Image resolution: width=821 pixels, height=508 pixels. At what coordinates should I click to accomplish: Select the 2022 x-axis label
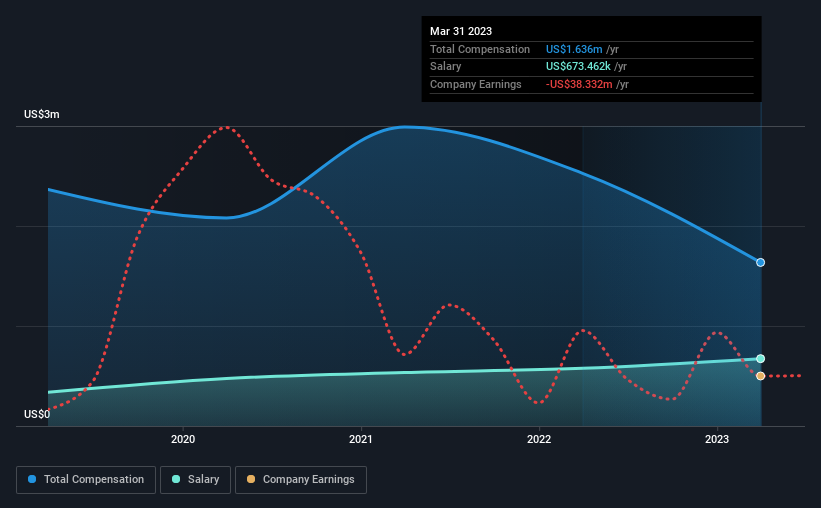tap(539, 439)
